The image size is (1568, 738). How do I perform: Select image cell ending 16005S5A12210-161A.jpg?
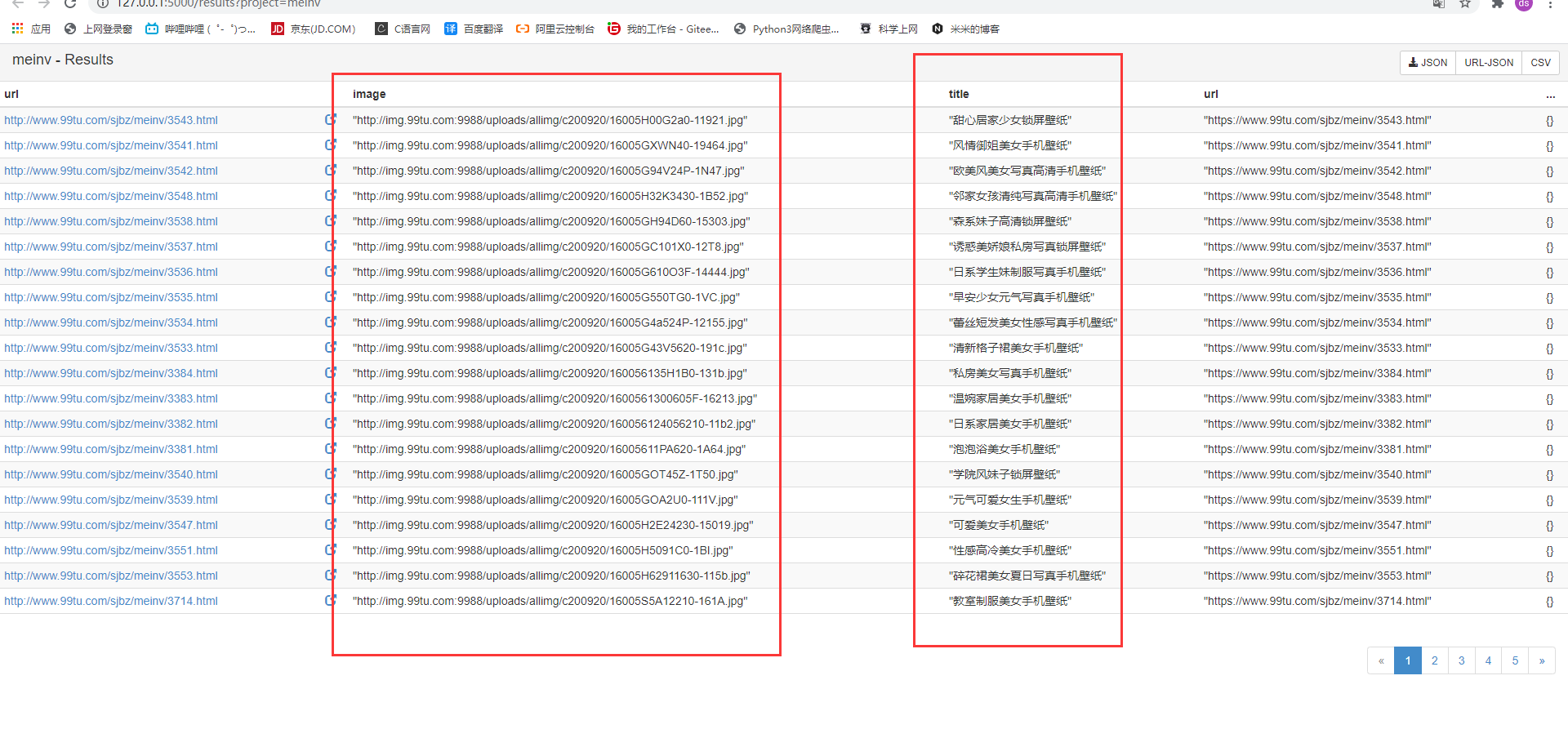point(550,601)
